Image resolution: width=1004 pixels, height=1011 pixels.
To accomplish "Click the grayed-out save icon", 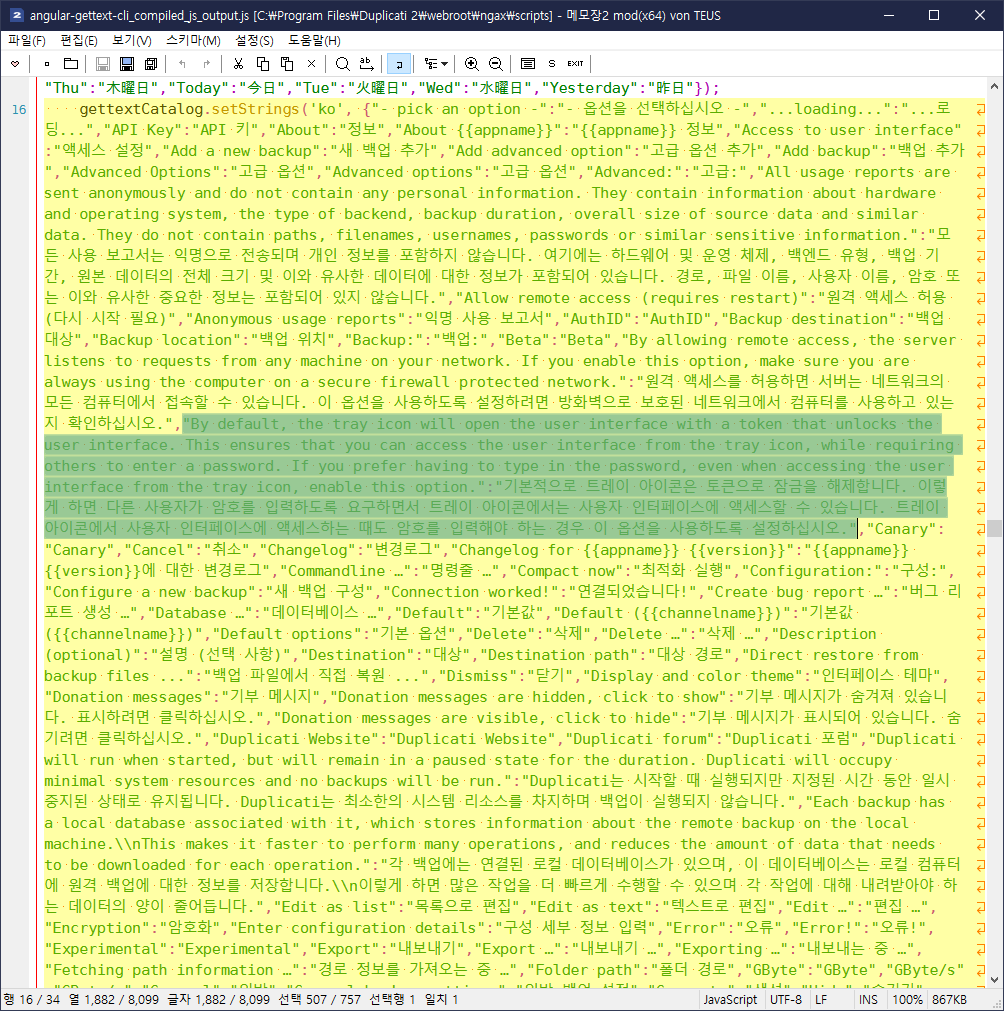I will tap(103, 64).
